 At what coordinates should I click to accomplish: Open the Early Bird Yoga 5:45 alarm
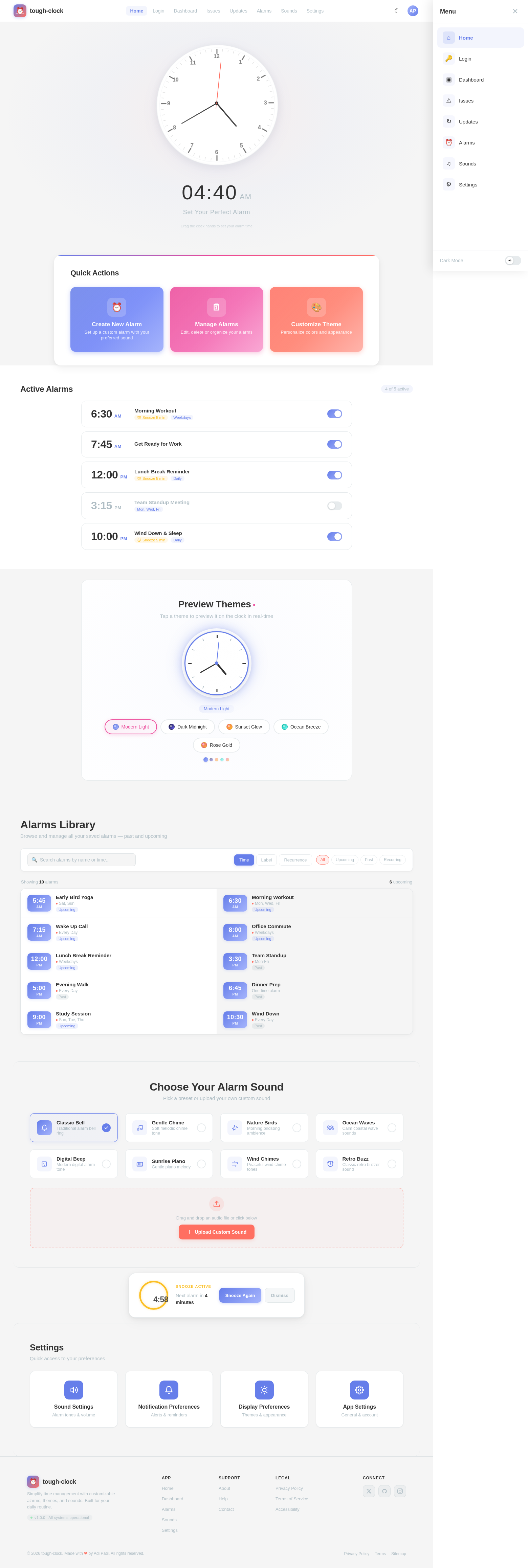click(119, 903)
